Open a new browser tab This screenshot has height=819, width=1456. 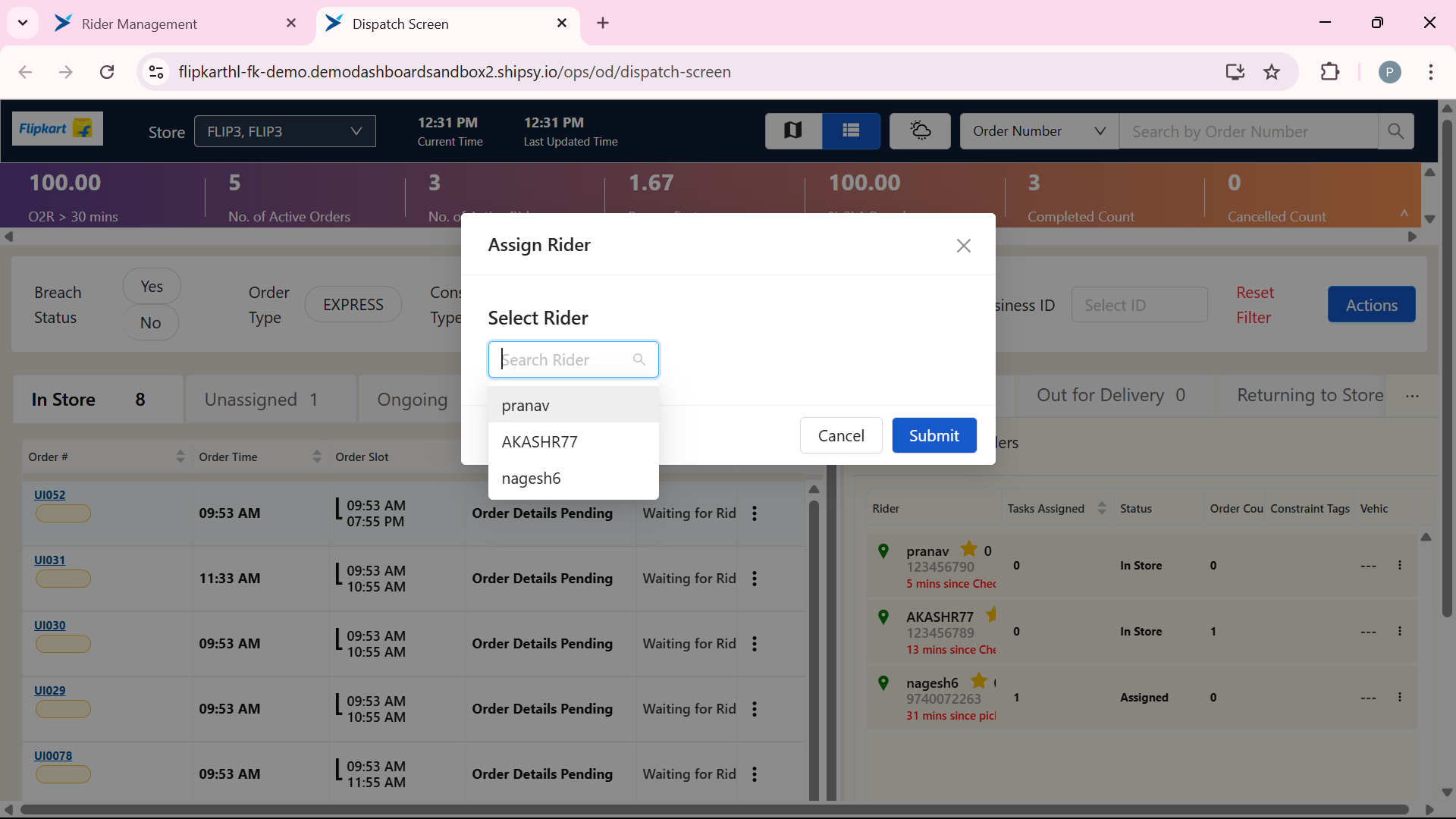point(603,23)
